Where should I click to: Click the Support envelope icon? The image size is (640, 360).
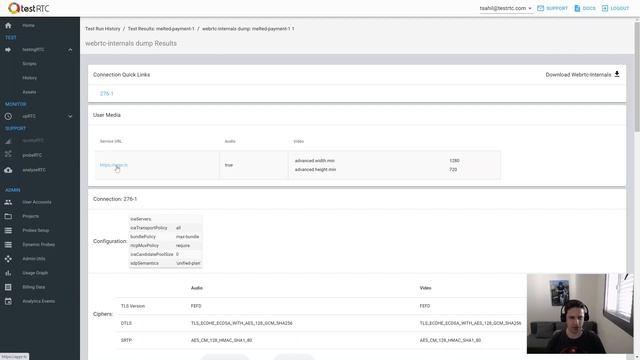click(x=540, y=8)
